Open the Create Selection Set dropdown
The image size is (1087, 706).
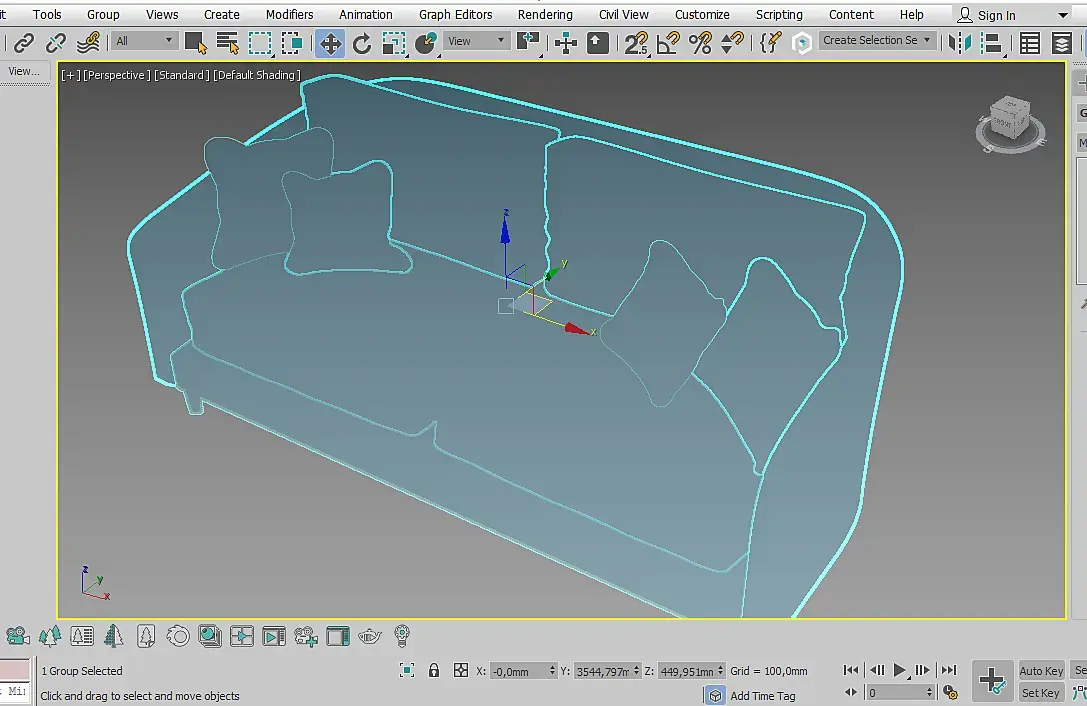(x=877, y=41)
